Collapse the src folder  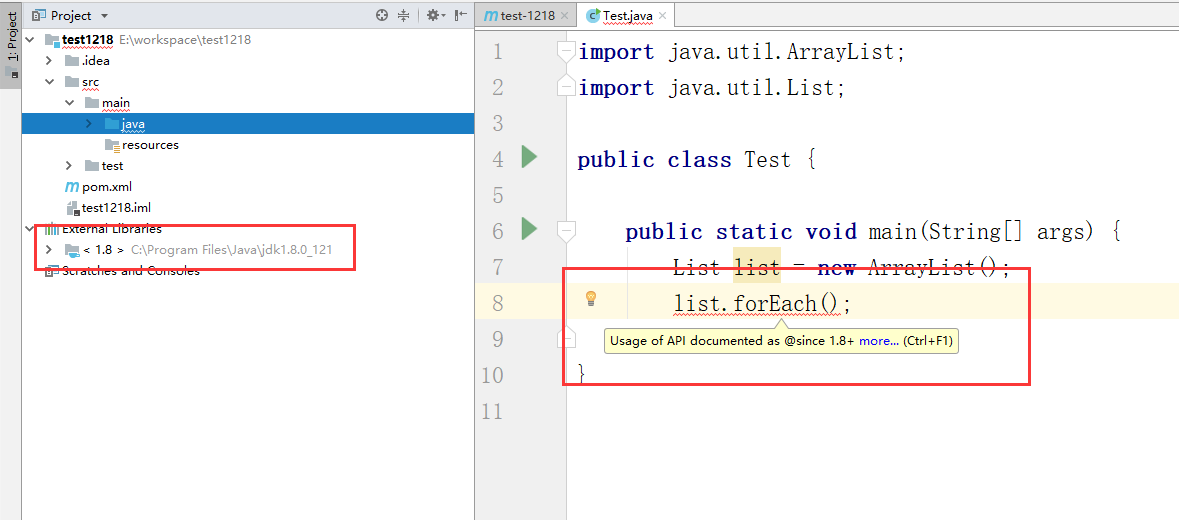[x=50, y=82]
